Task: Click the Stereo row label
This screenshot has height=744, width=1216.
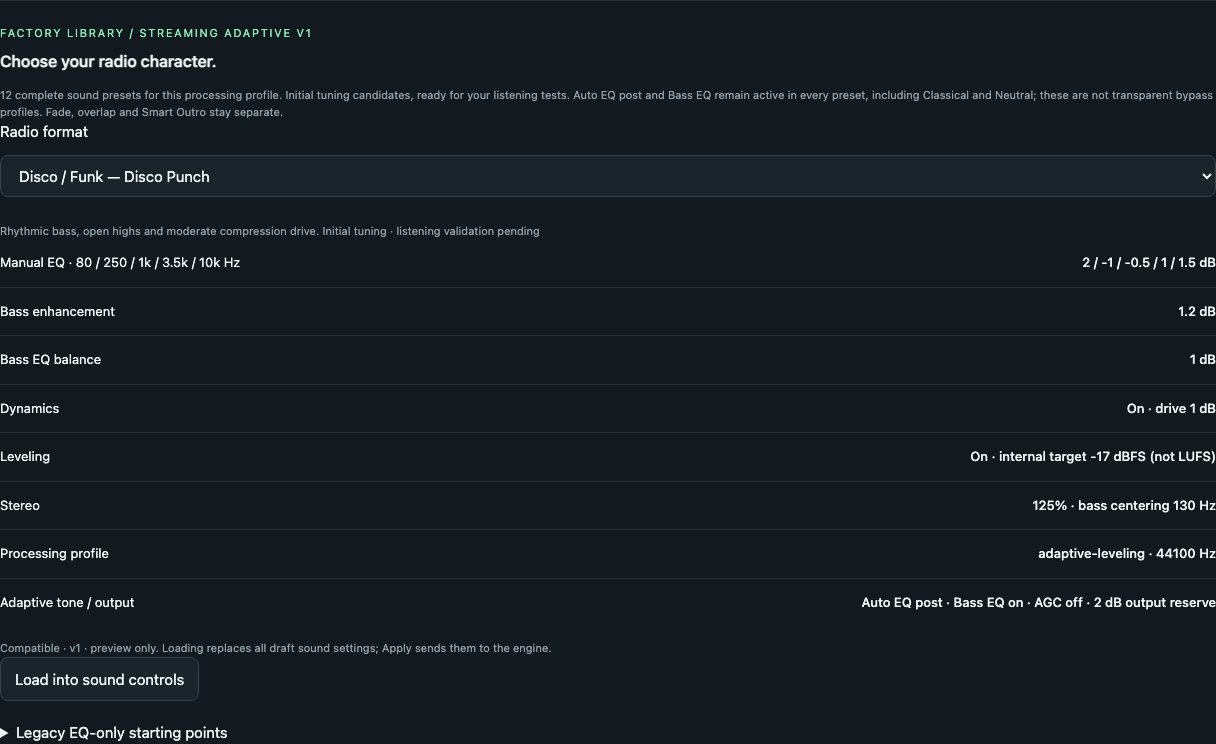Action: click(x=20, y=506)
